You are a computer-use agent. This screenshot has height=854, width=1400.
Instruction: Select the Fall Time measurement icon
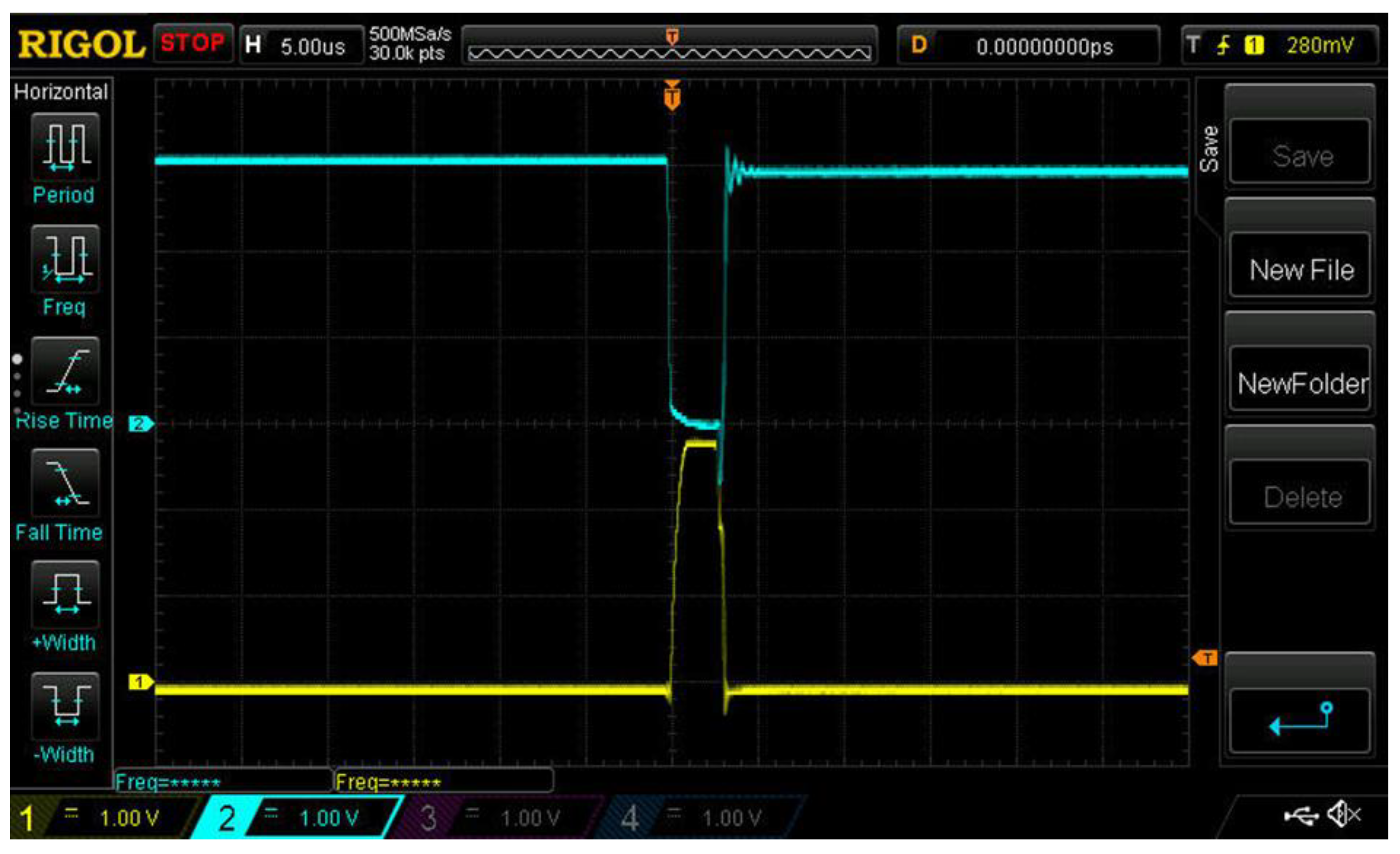(x=65, y=483)
